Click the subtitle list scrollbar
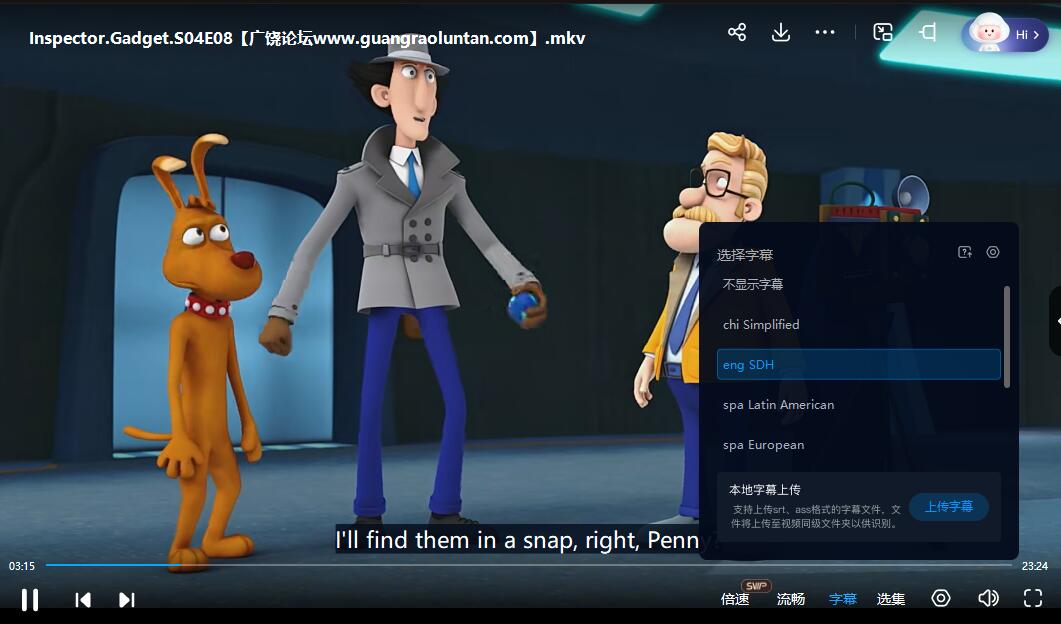Viewport: 1061px width, 624px height. point(1007,337)
